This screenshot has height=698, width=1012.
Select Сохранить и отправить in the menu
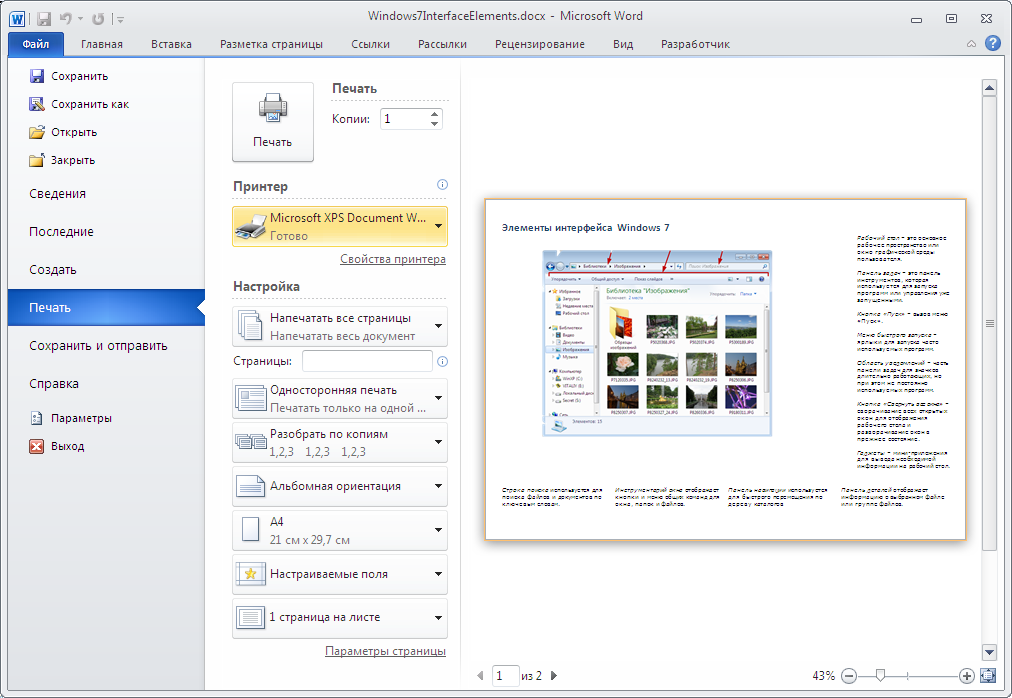point(106,346)
